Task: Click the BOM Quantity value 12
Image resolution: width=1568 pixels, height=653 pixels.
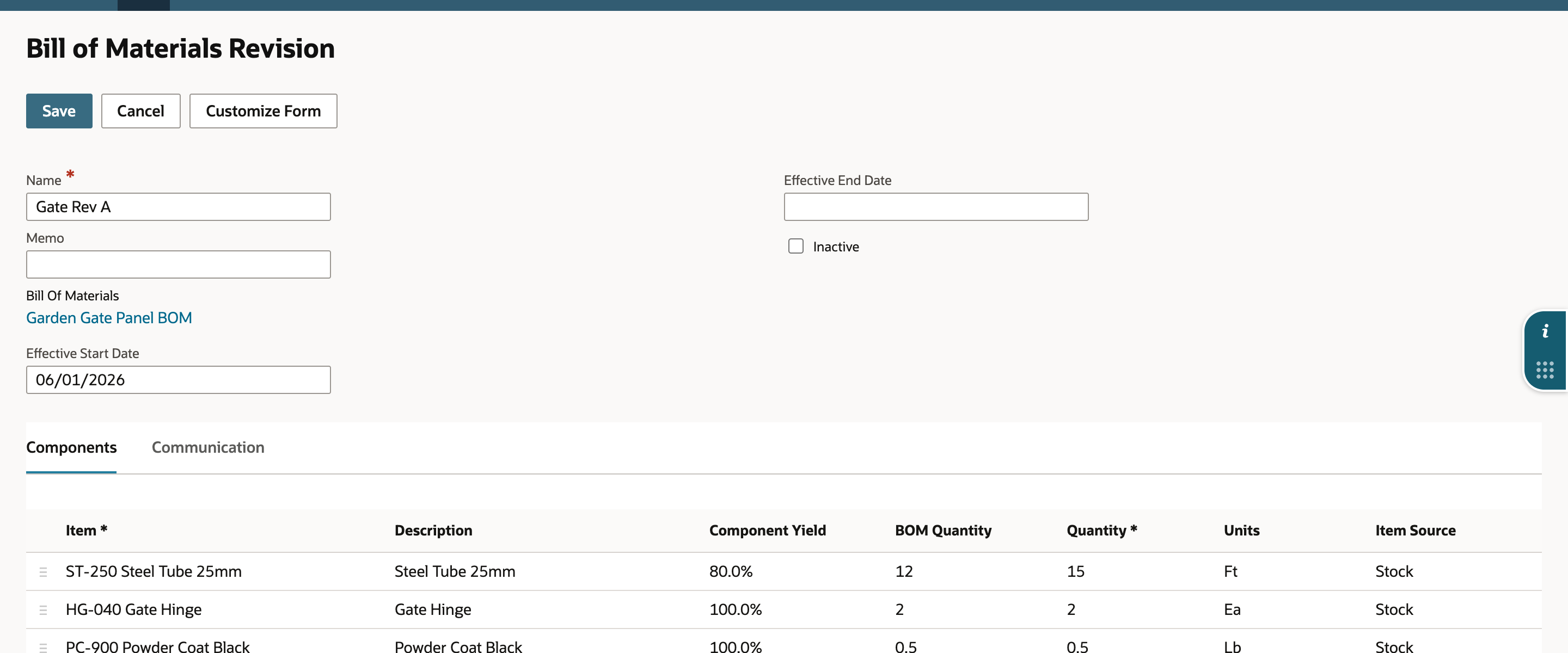Action: (x=903, y=571)
